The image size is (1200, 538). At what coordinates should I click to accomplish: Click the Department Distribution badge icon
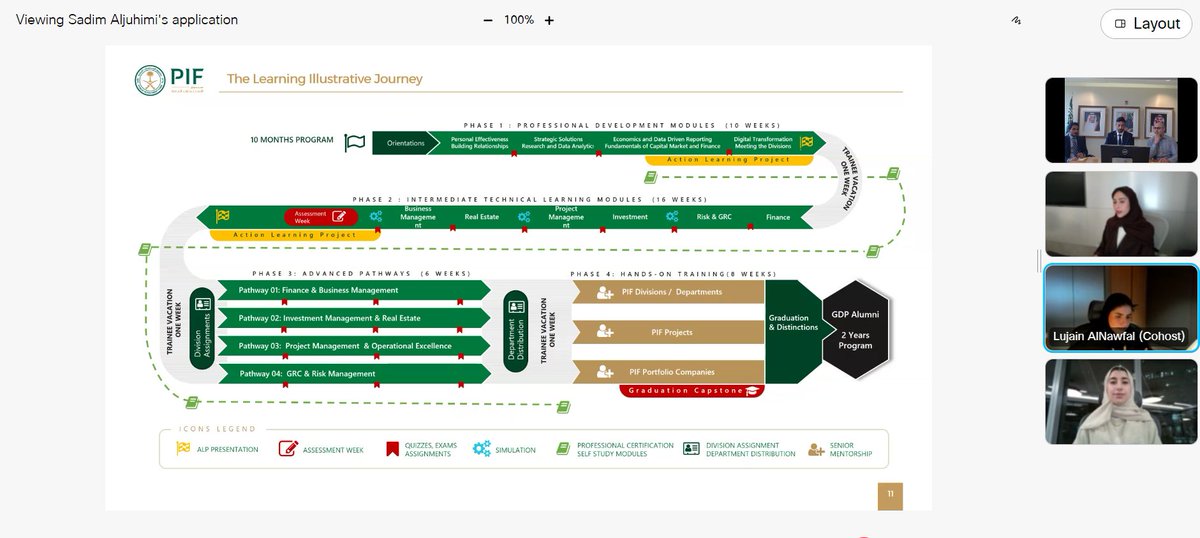click(x=516, y=305)
